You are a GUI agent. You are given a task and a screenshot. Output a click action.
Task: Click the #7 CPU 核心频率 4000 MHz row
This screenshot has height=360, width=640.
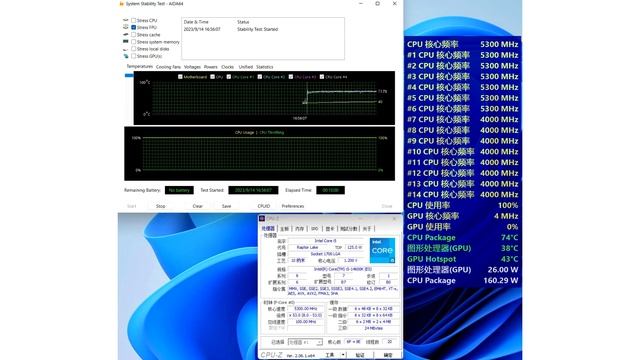tap(462, 120)
